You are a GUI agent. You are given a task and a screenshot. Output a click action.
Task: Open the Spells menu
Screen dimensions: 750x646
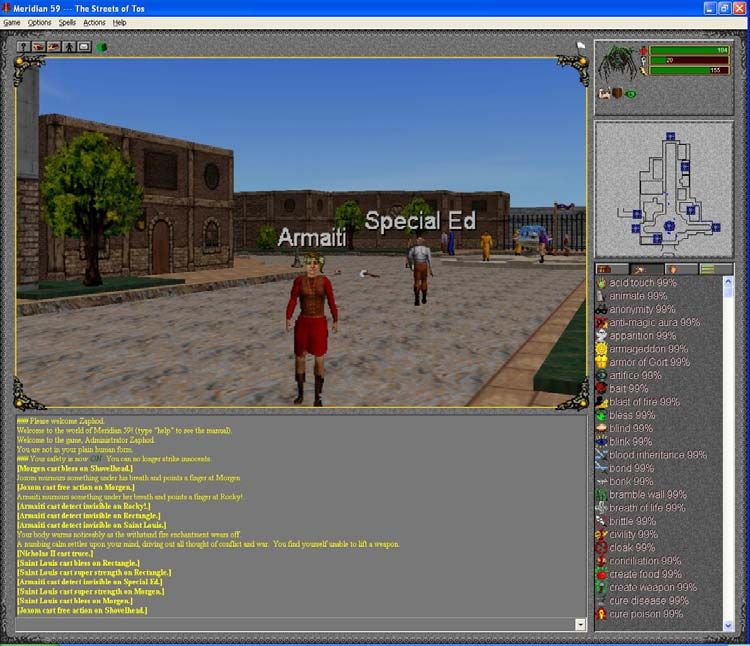pos(67,22)
